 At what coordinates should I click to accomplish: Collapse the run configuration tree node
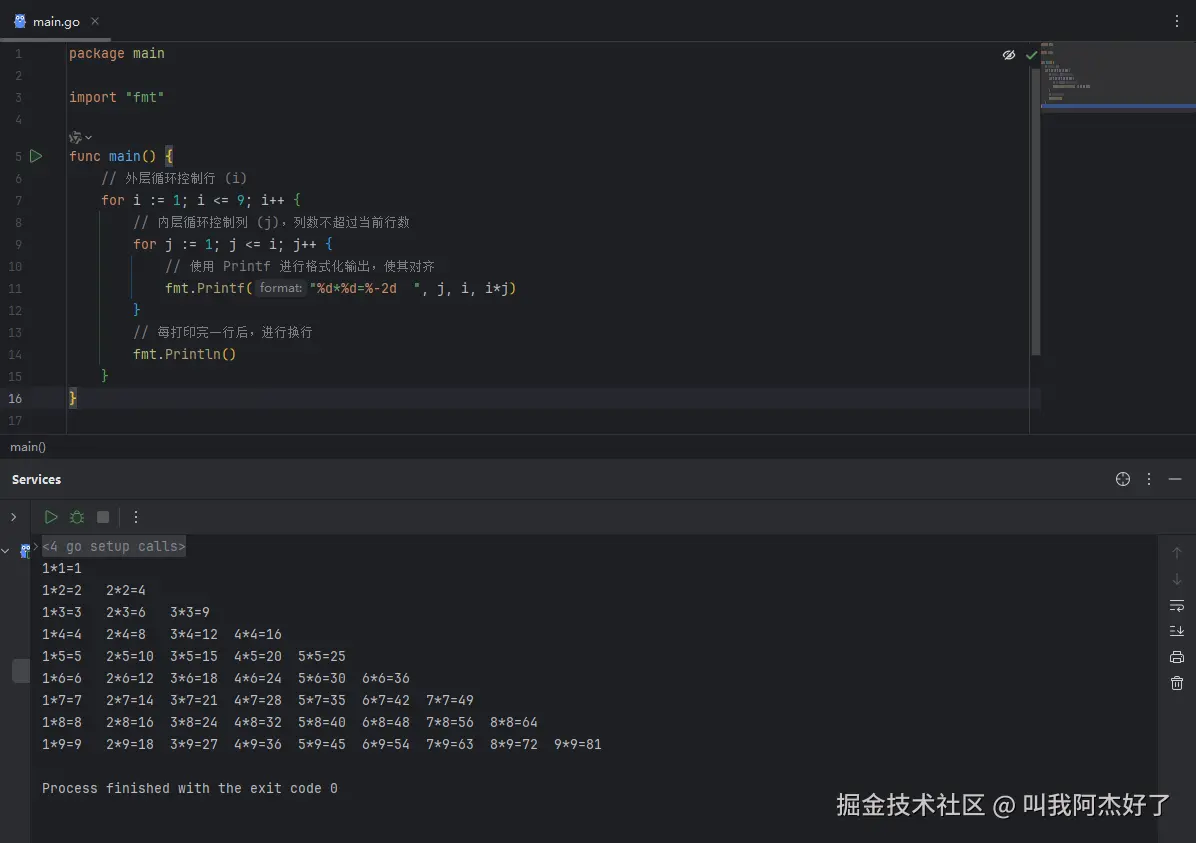[5, 551]
